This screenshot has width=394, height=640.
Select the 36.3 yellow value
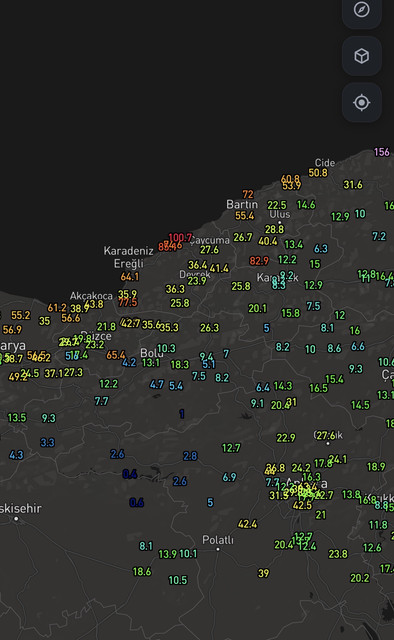point(175,289)
